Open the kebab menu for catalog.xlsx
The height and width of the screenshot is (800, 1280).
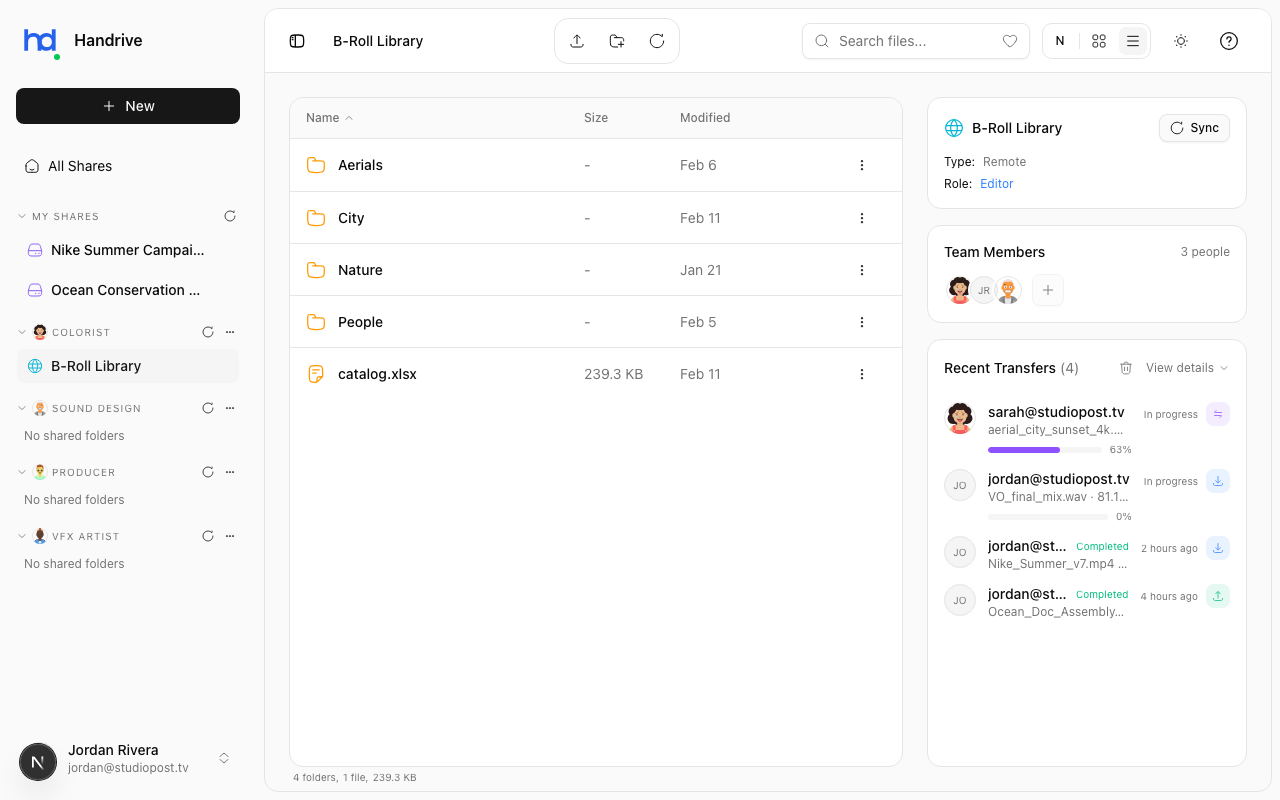coord(862,373)
